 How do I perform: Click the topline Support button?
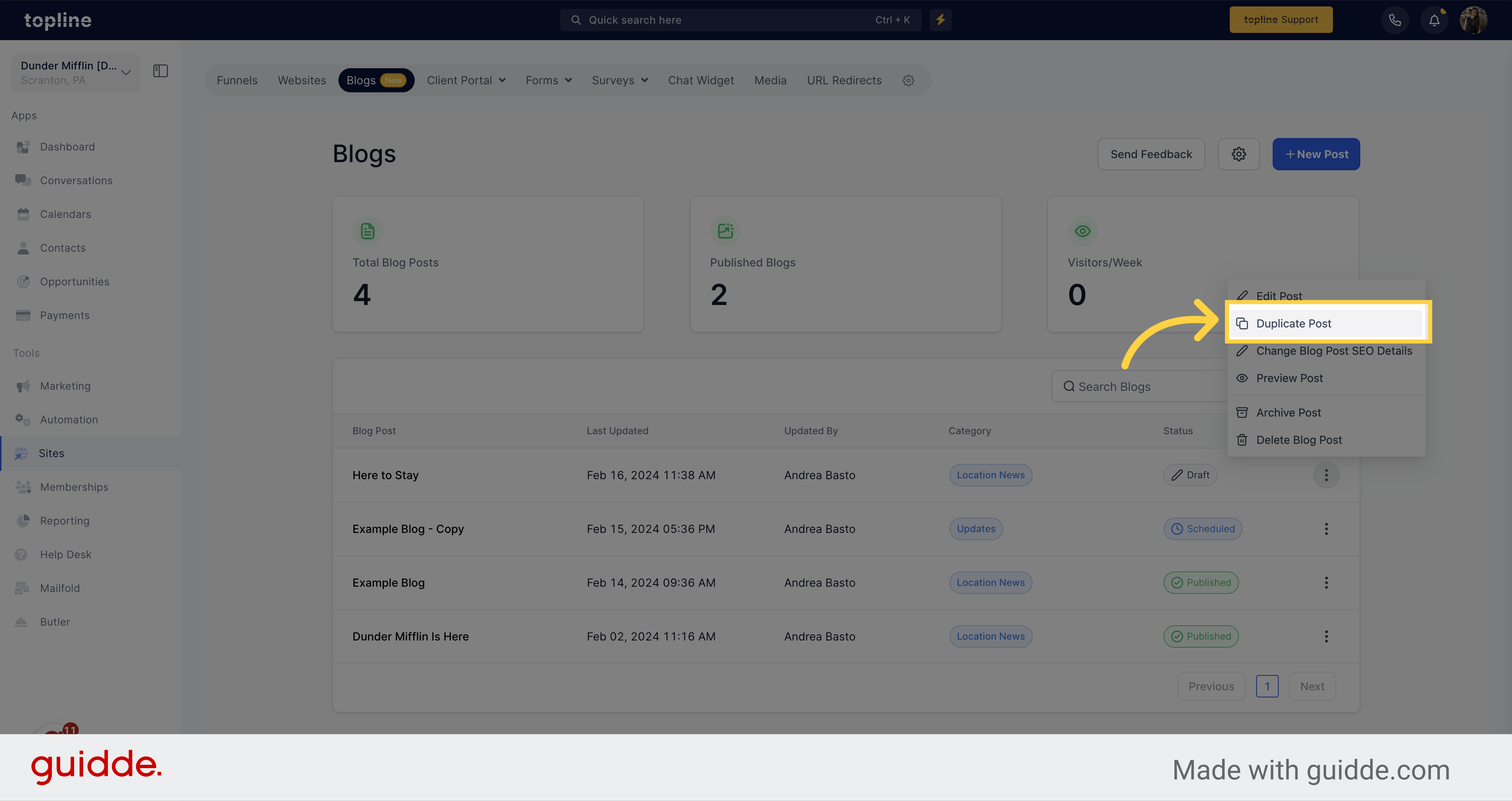point(1281,20)
